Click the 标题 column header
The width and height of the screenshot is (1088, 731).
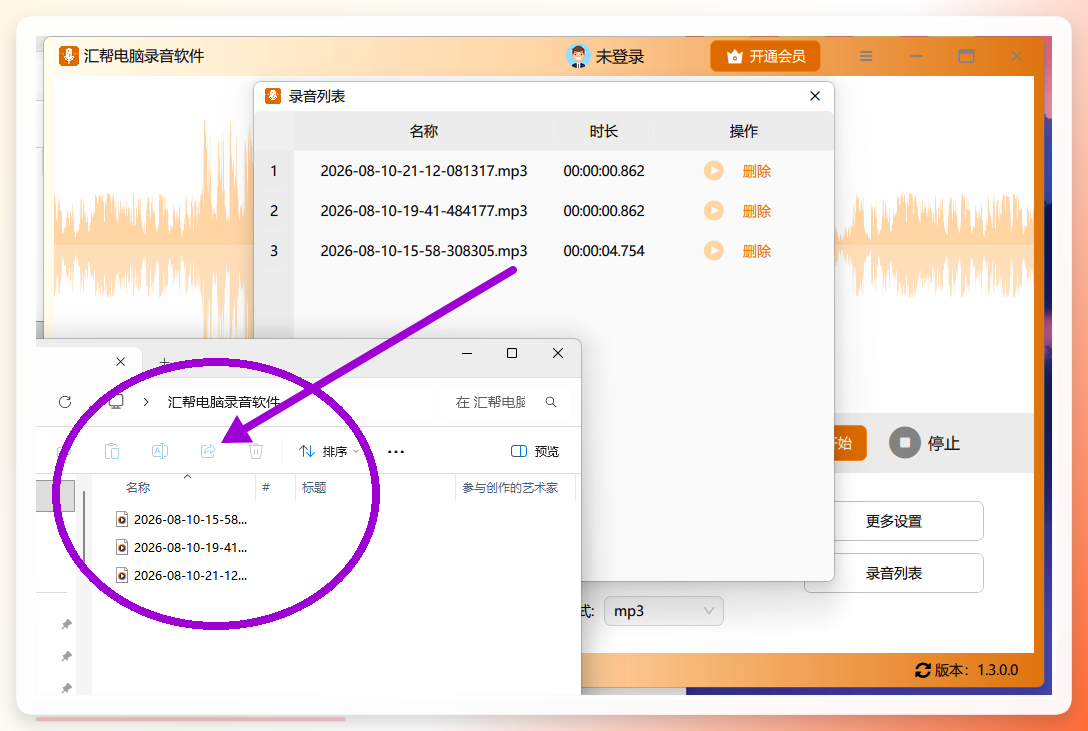point(314,488)
